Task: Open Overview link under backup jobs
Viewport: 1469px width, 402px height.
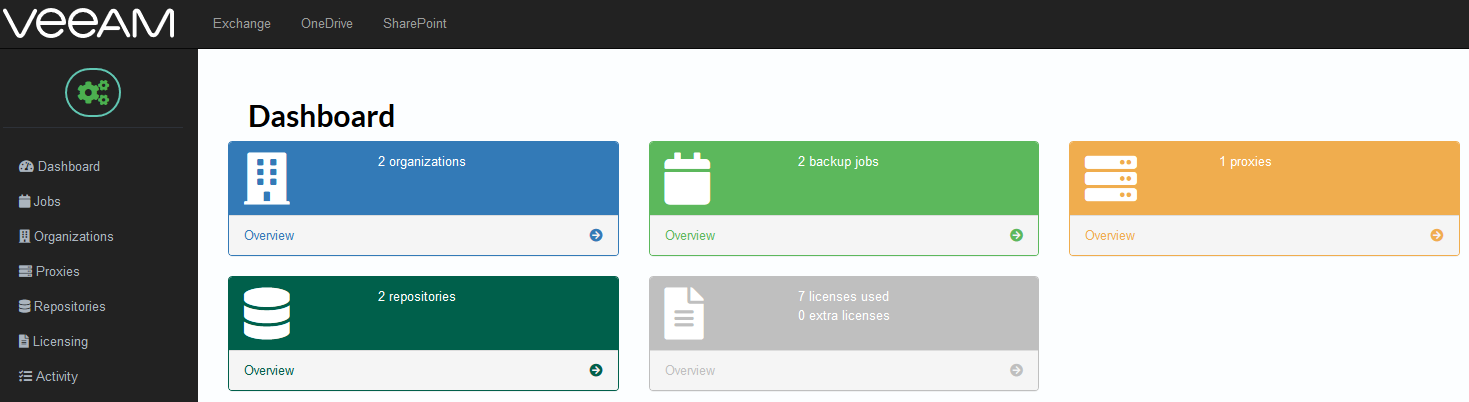Action: click(x=690, y=235)
